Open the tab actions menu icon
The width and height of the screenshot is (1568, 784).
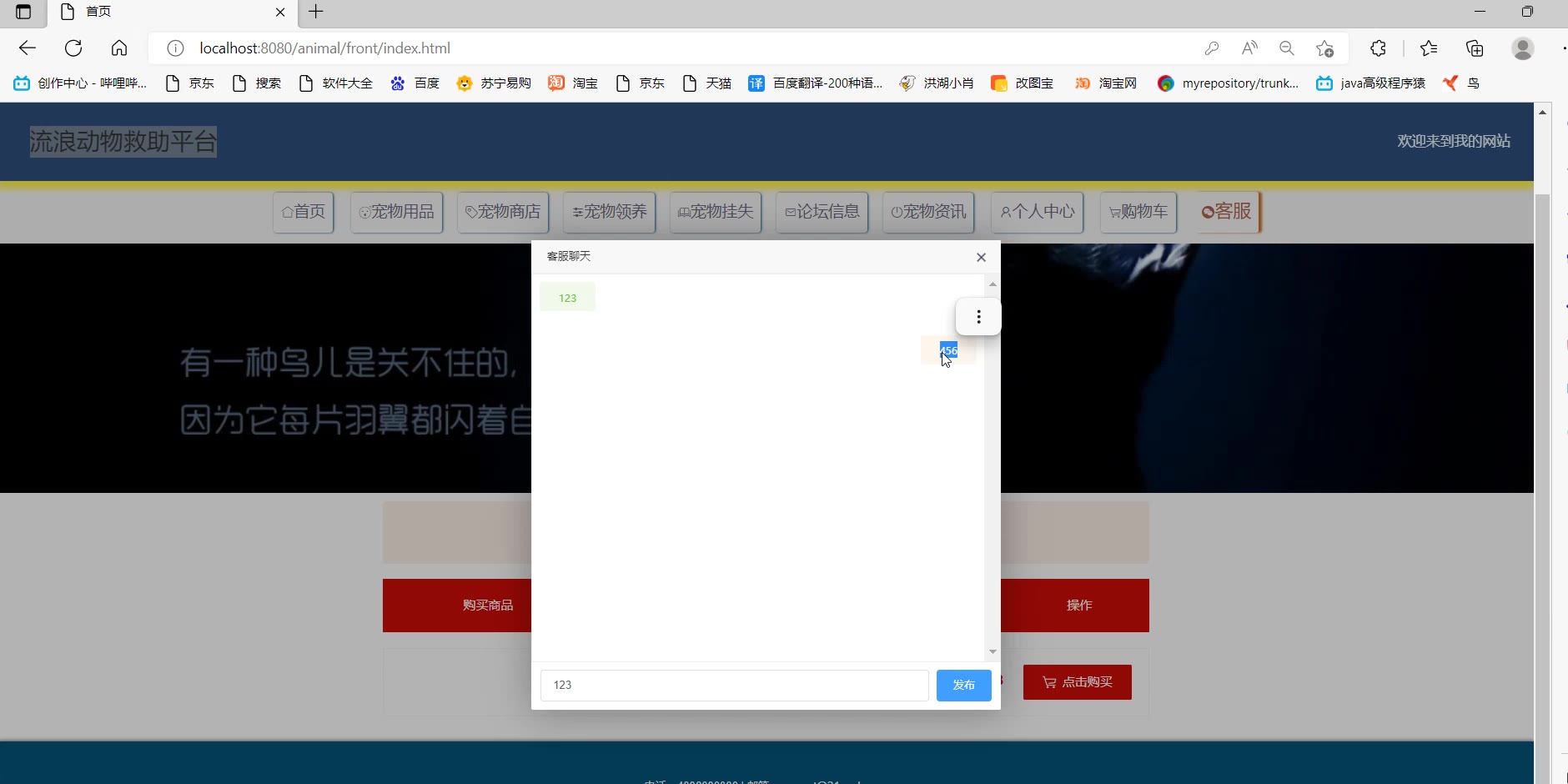point(23,12)
